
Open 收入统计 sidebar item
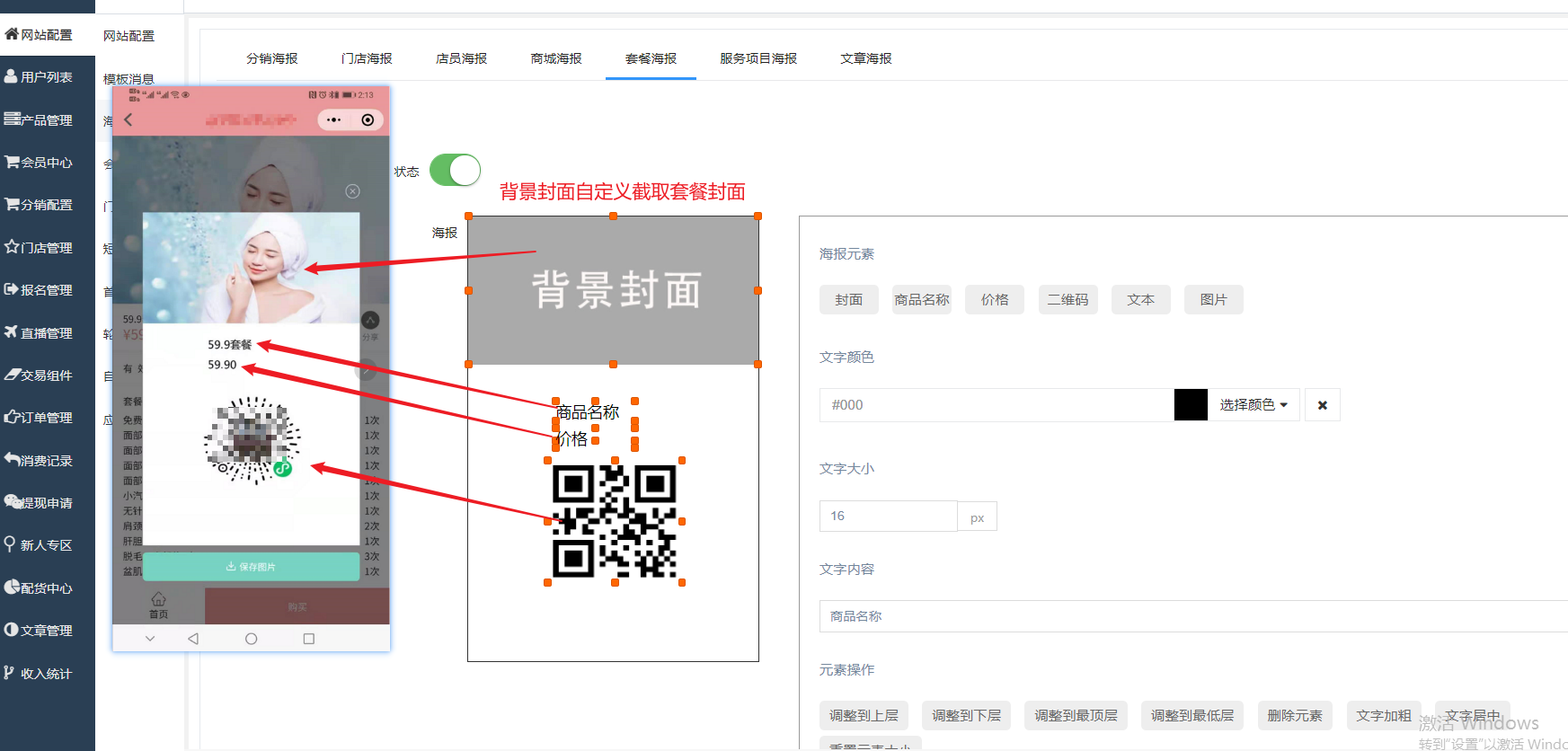39,674
